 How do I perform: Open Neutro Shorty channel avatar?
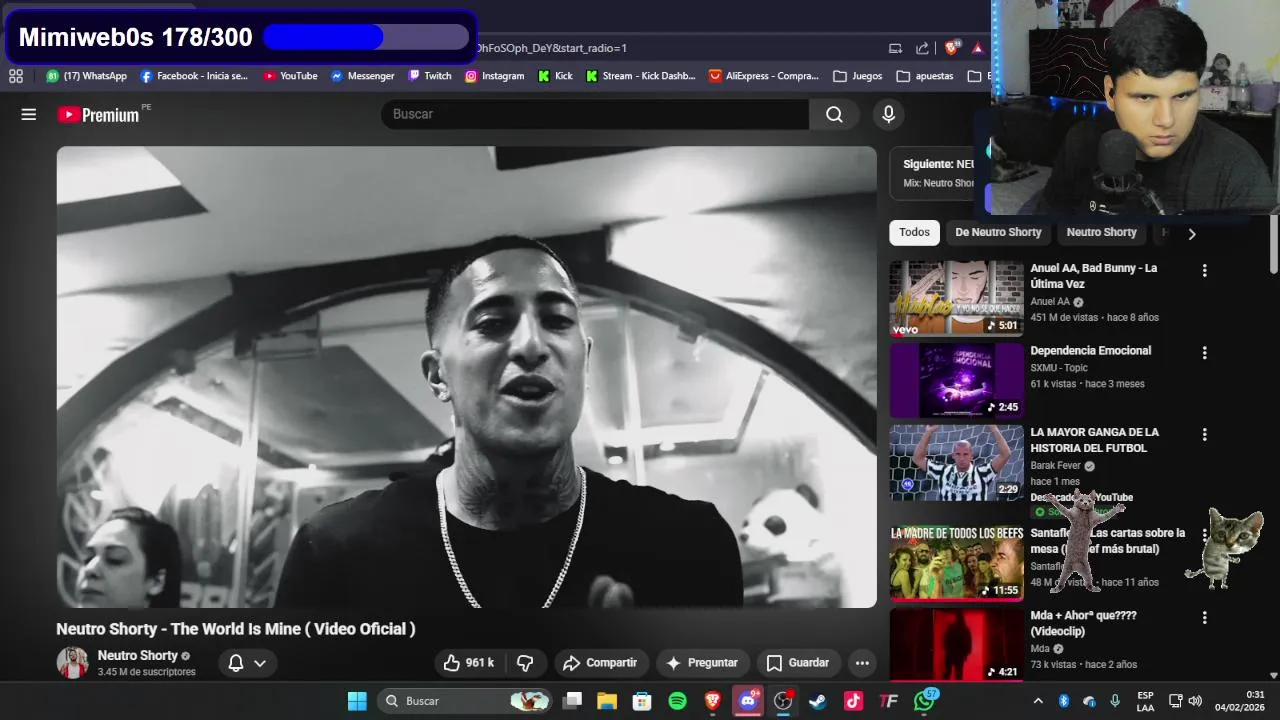point(72,662)
